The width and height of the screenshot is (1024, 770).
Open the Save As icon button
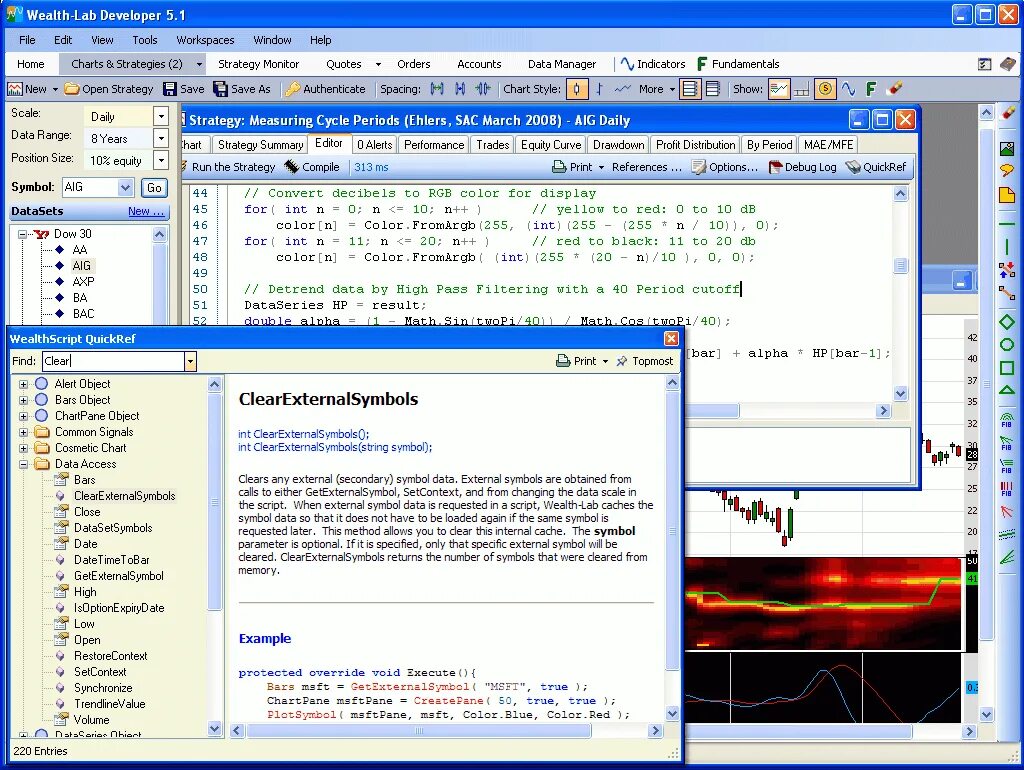(242, 89)
